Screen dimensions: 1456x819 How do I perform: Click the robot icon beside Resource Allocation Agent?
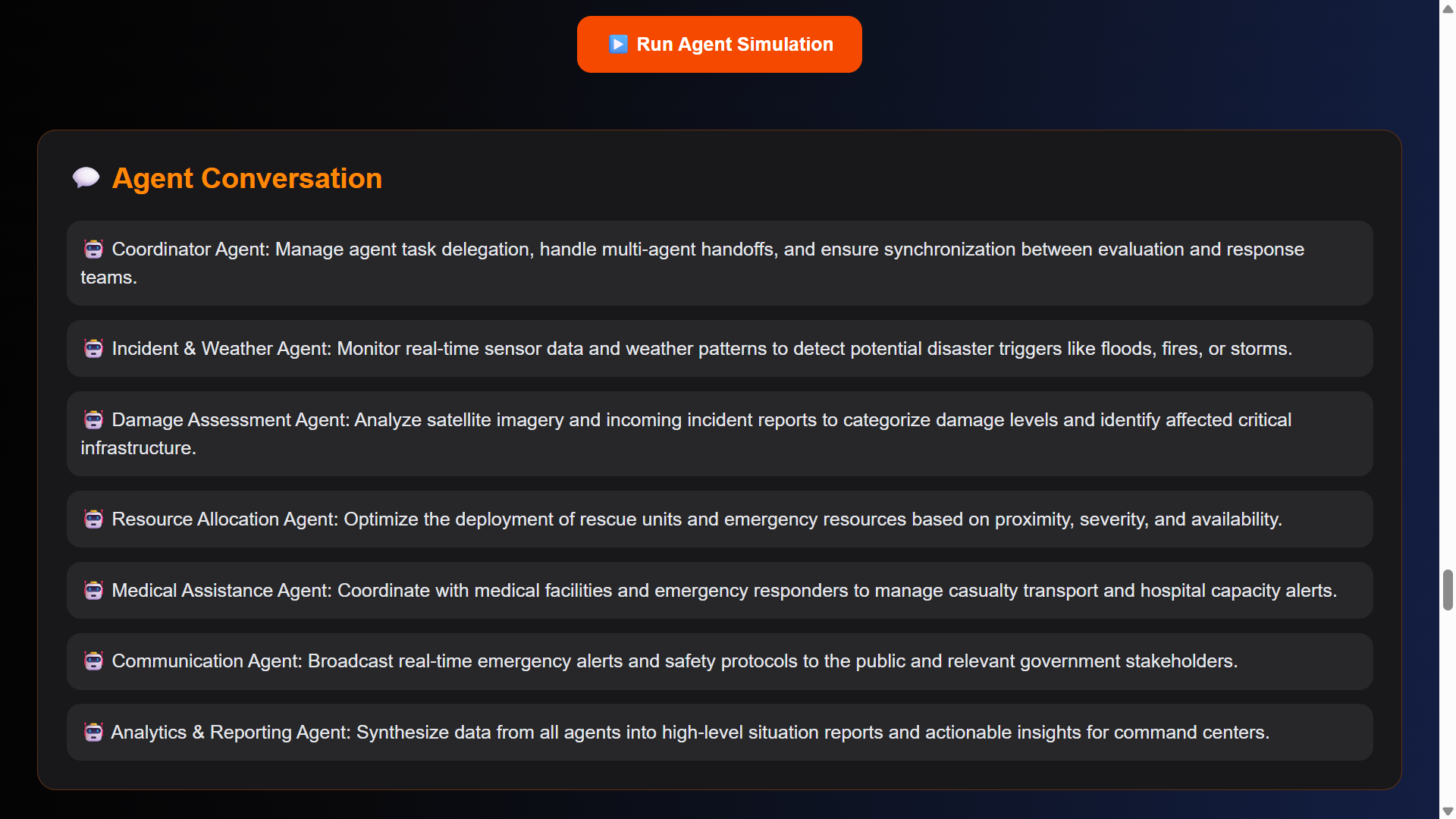coord(93,519)
